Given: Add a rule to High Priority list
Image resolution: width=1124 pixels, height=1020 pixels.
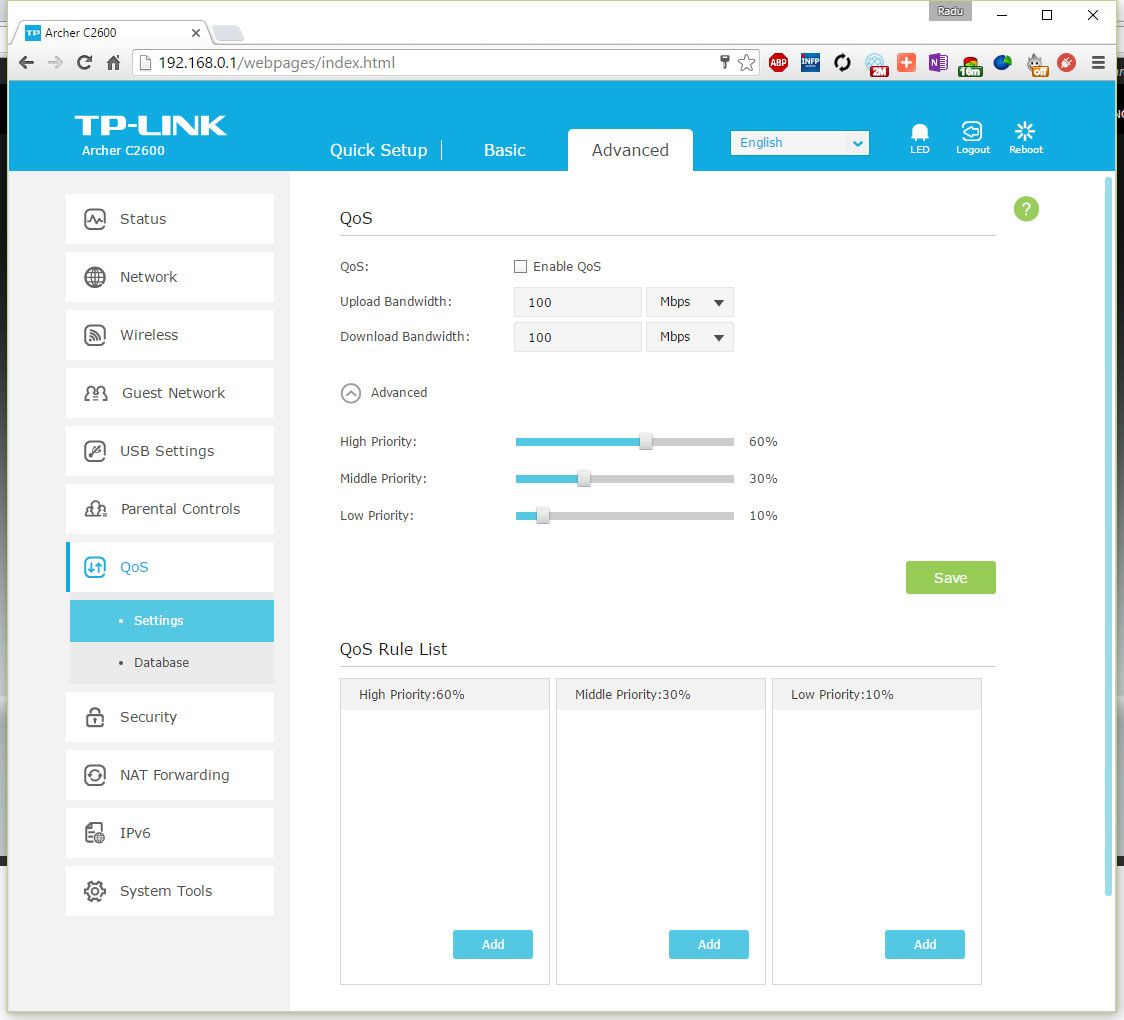Looking at the screenshot, I should [493, 944].
